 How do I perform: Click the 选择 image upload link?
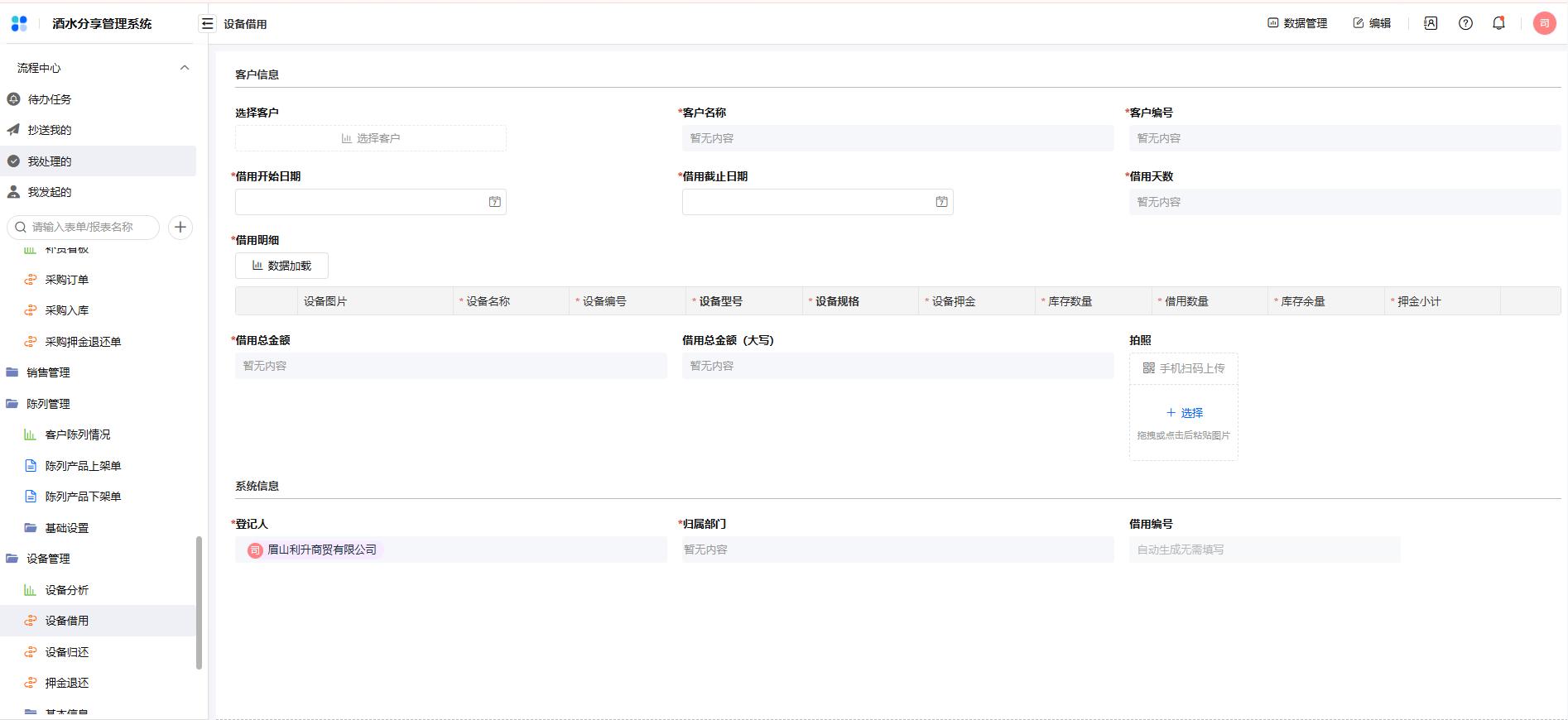pyautogui.click(x=1184, y=412)
